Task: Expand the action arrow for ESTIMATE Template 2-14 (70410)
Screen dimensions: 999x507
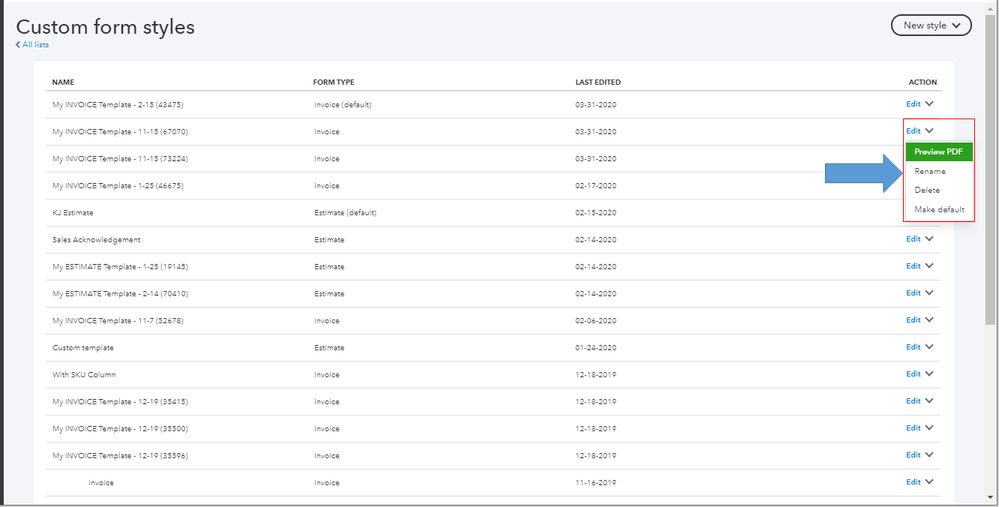Action: (x=930, y=293)
